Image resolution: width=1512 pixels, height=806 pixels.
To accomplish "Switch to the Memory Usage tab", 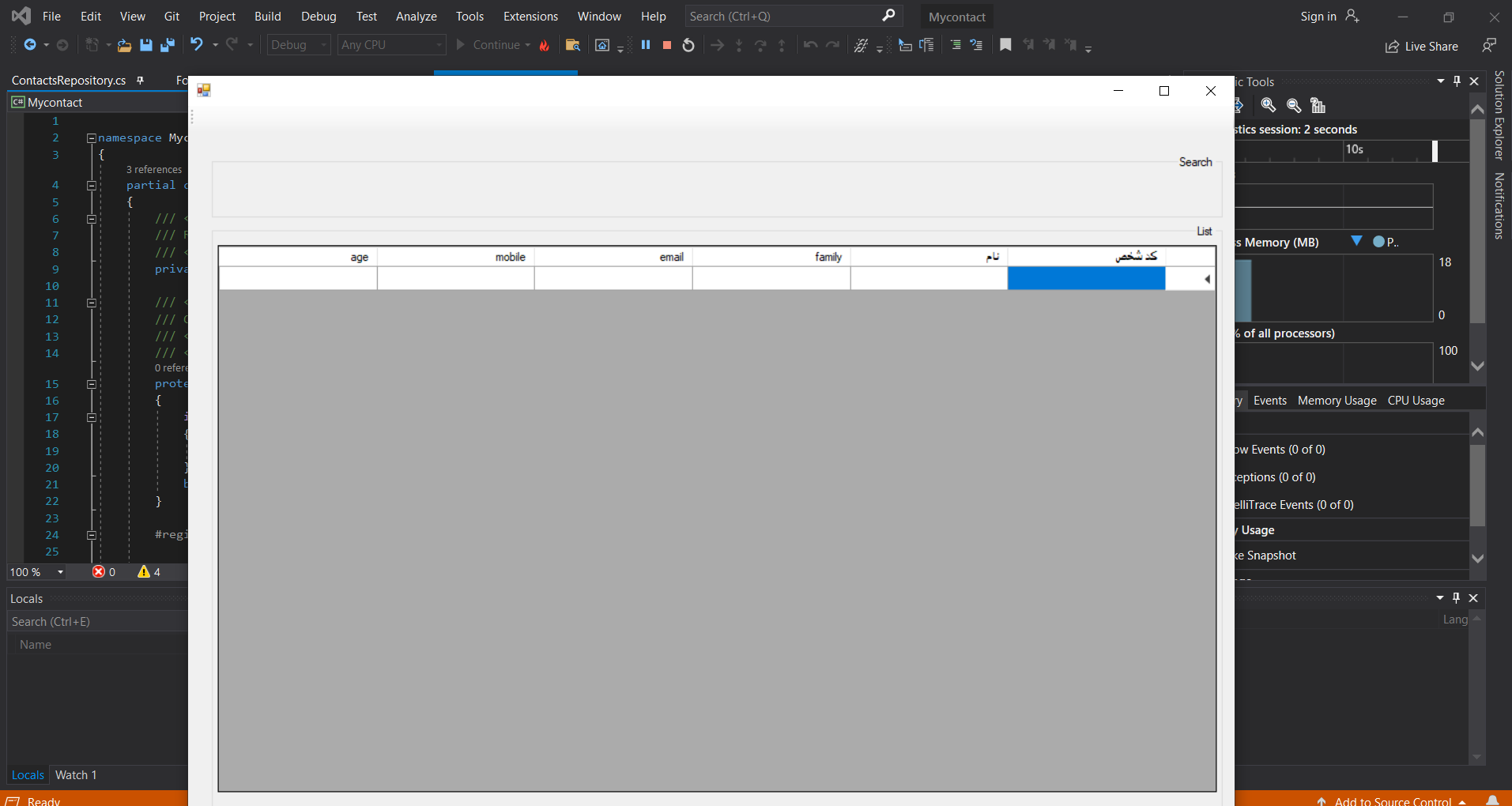I will [x=1337, y=401].
